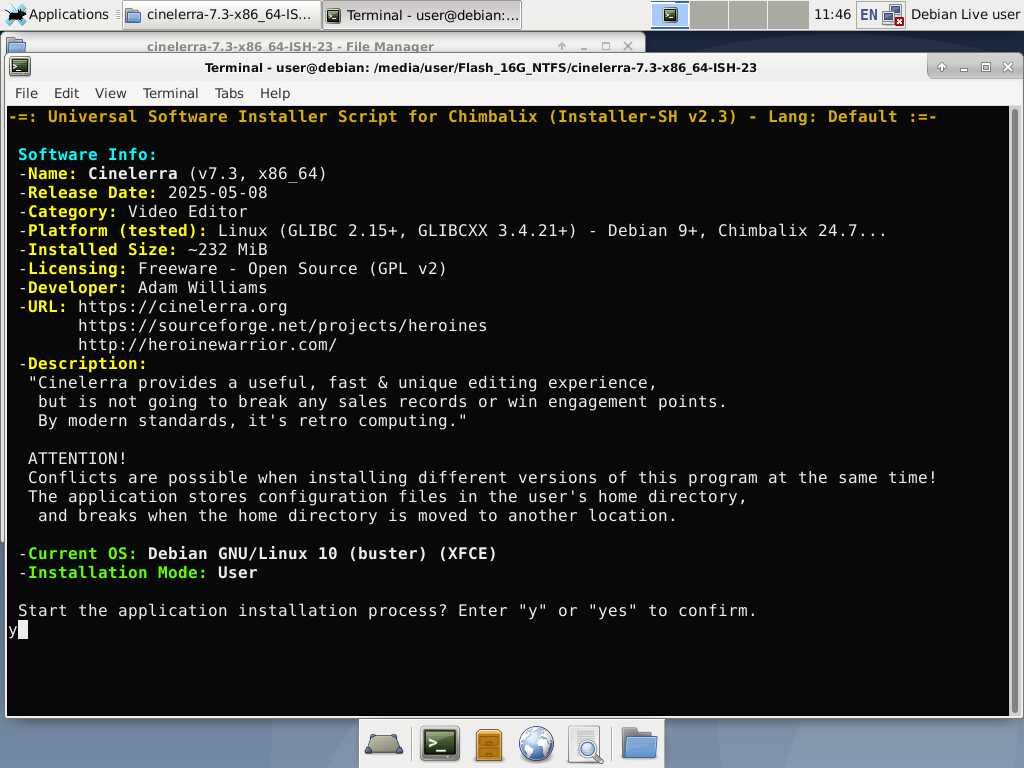Image resolution: width=1024 pixels, height=768 pixels.
Task: Click the "Installation Mode:" label
Action: (117, 573)
